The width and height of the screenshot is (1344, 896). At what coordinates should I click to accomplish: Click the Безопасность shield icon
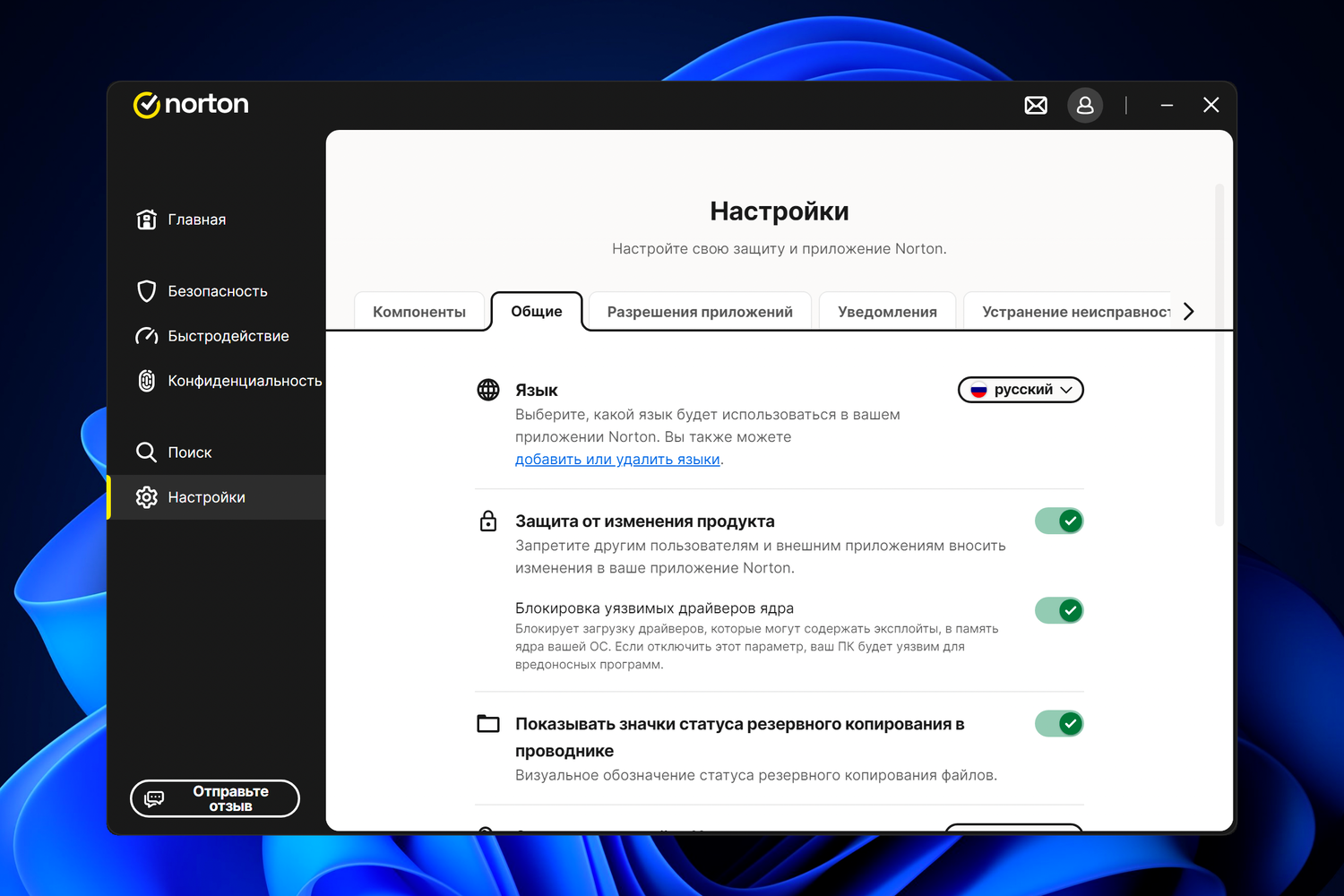[x=146, y=291]
